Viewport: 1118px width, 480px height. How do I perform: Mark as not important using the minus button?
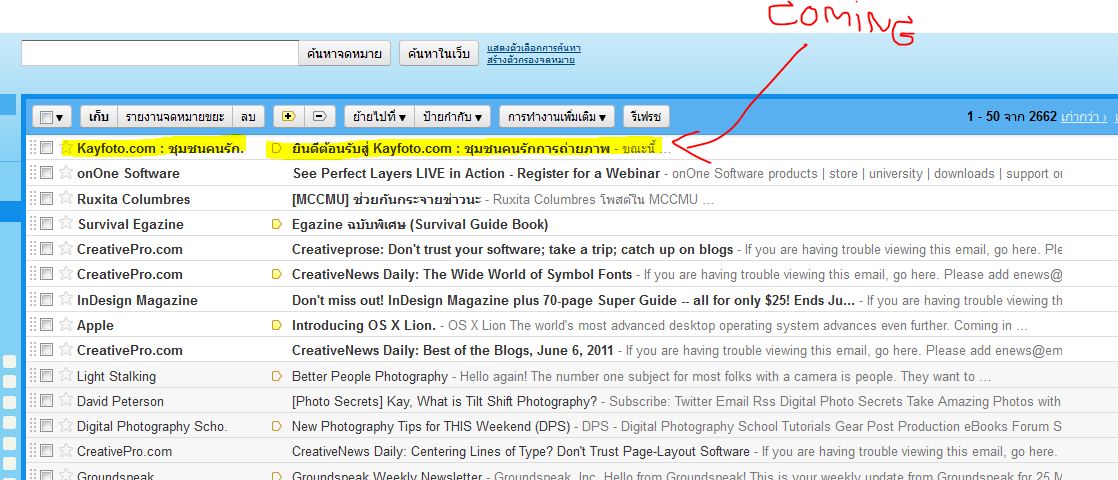coord(320,116)
